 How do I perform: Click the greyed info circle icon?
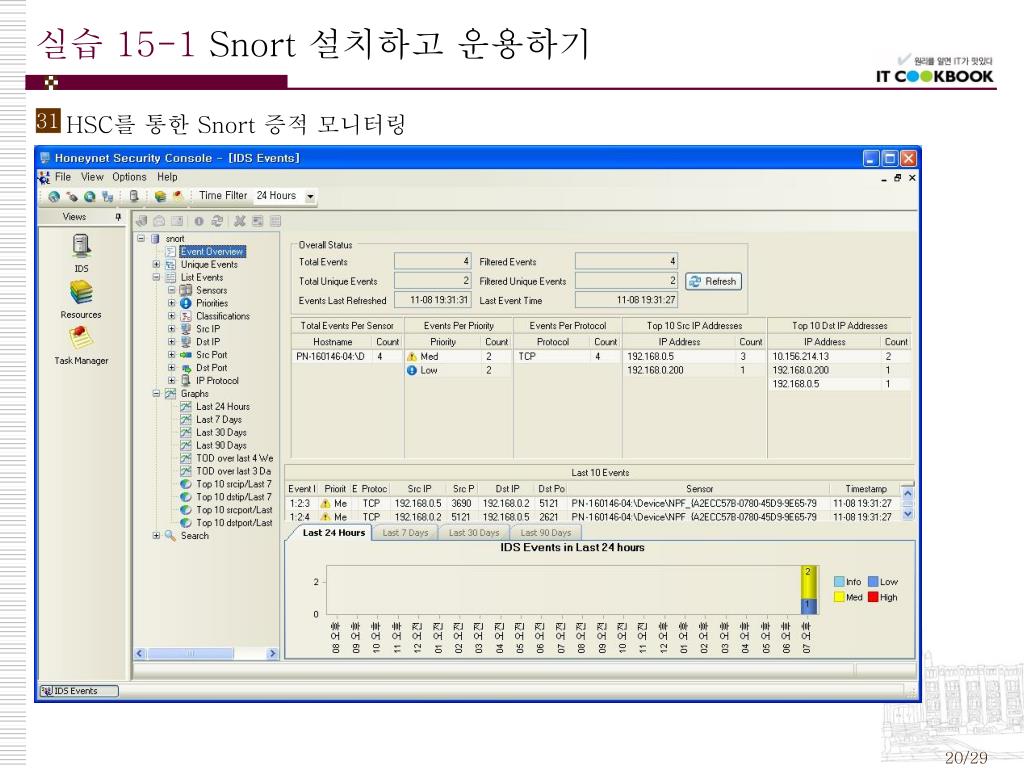(199, 221)
